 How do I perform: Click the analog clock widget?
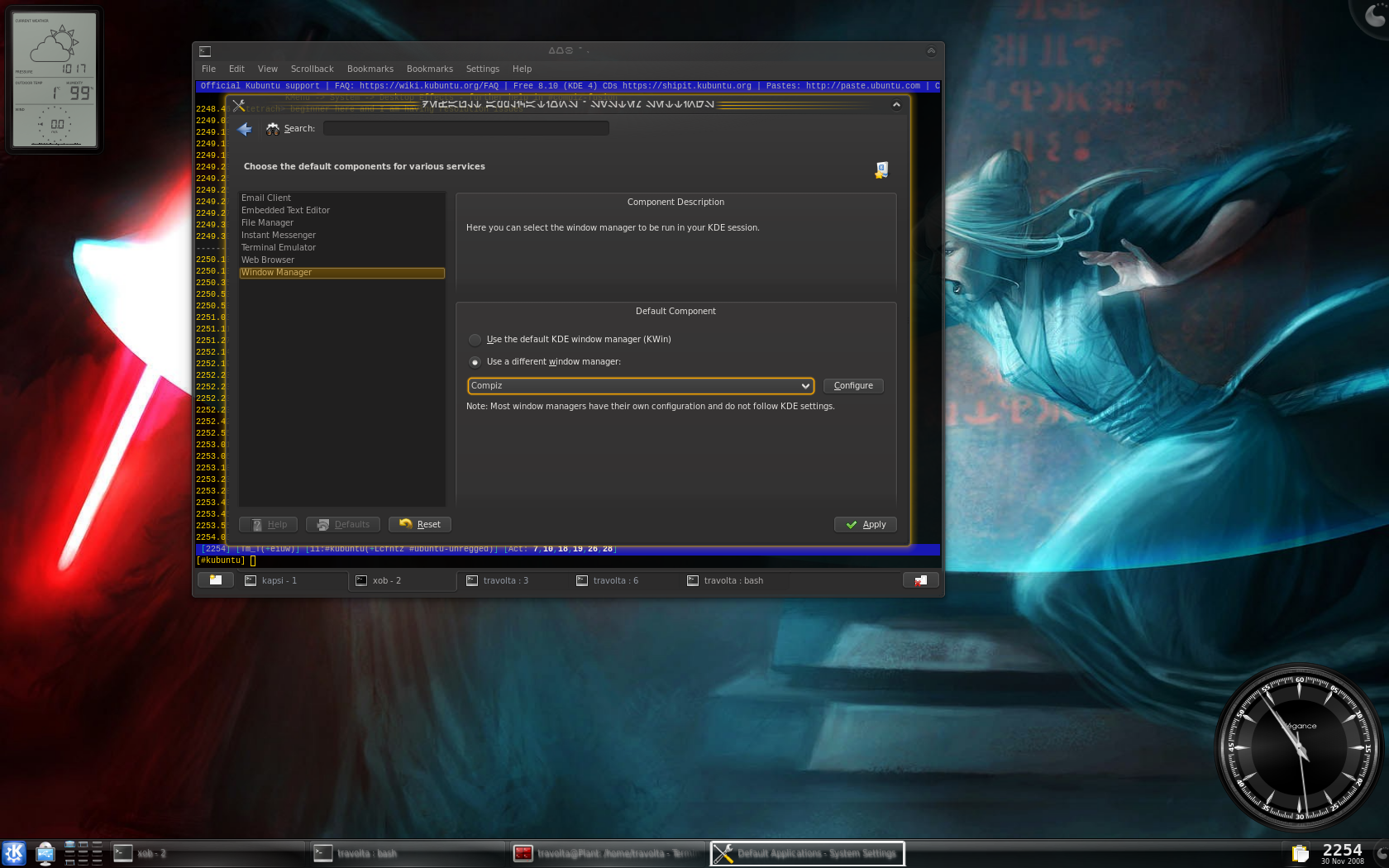coord(1298,749)
